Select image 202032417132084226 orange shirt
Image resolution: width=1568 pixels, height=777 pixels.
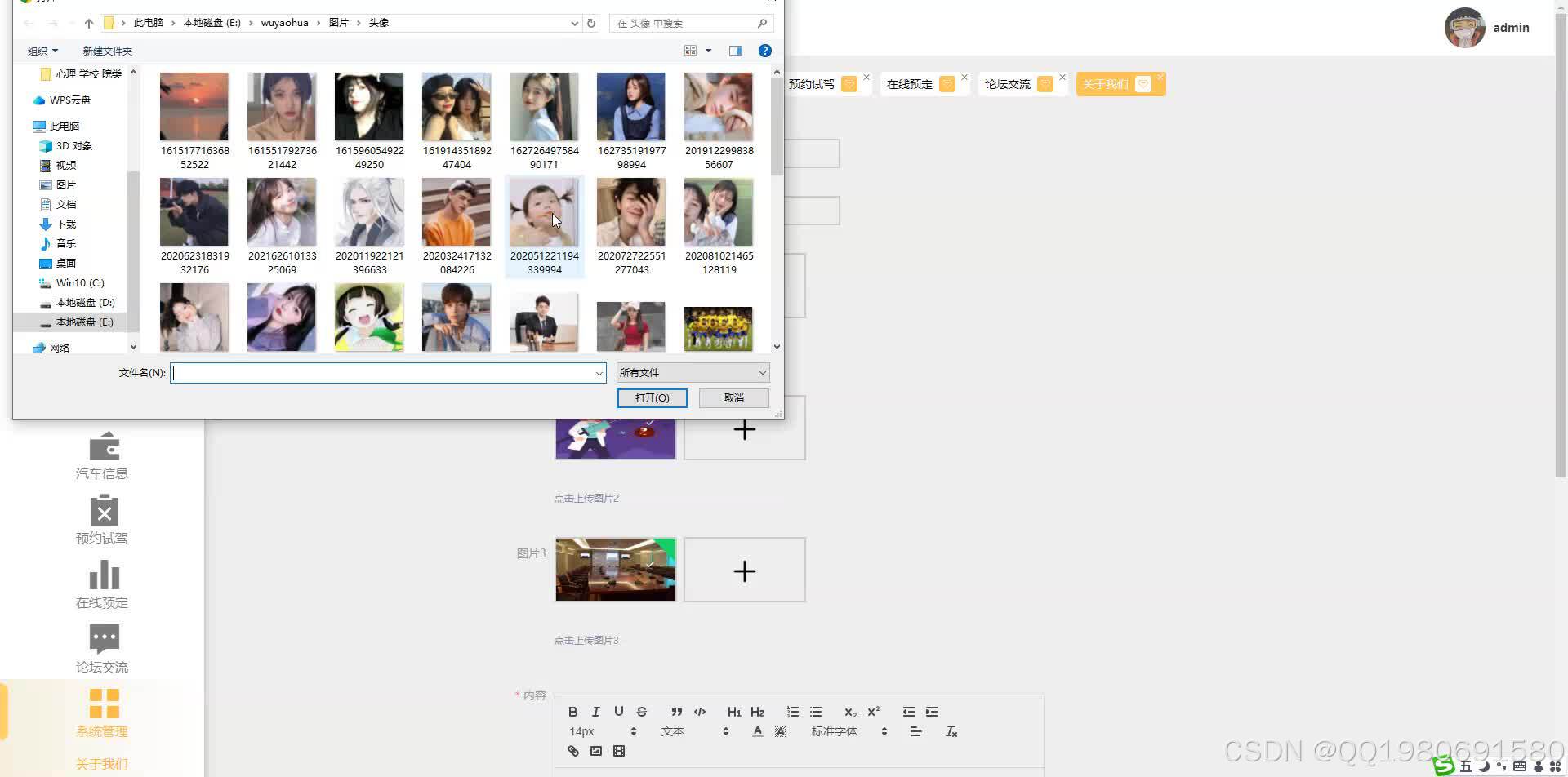(x=457, y=228)
